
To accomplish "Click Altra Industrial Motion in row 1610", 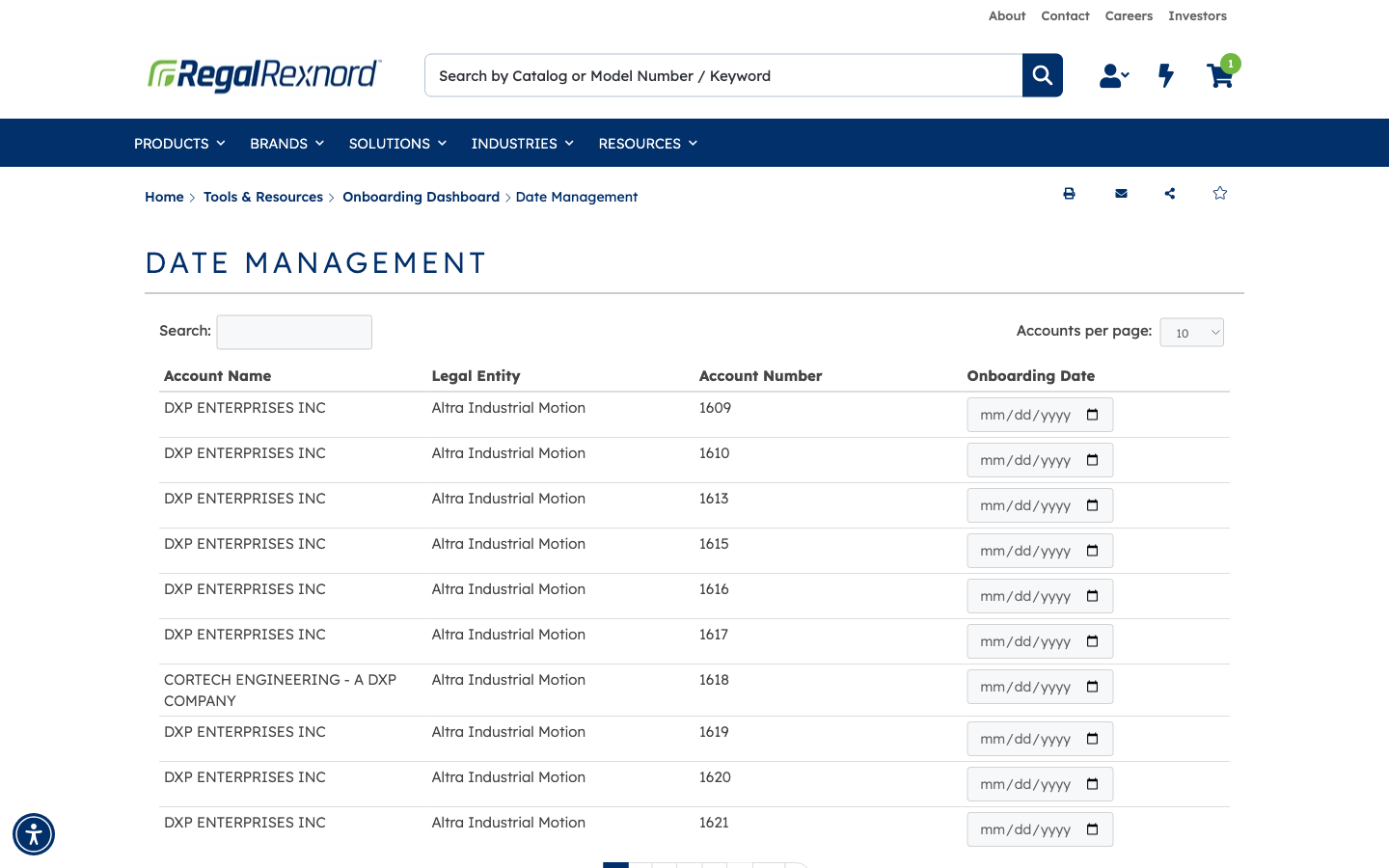I will [x=508, y=453].
